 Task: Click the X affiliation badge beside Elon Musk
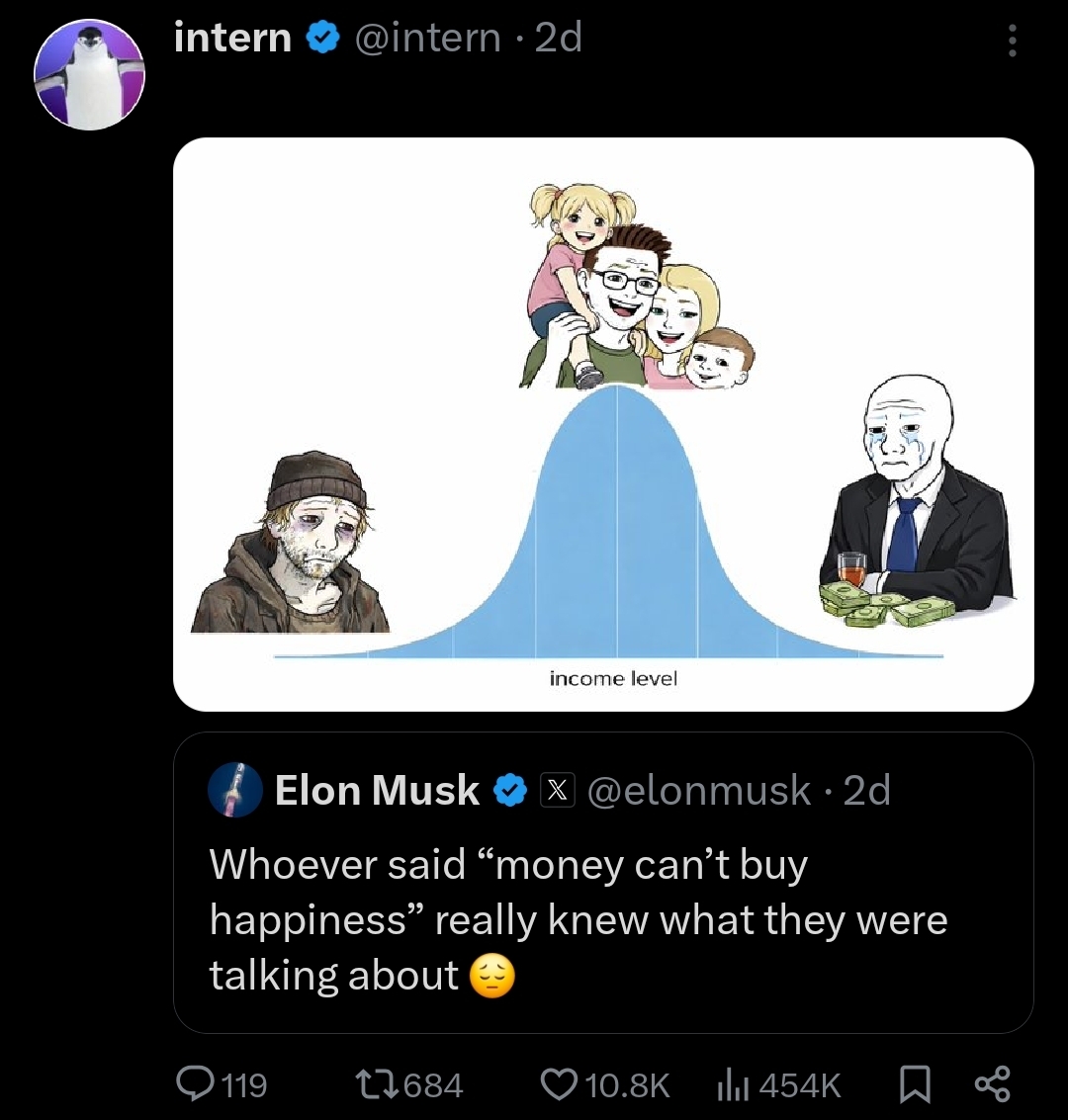point(557,790)
